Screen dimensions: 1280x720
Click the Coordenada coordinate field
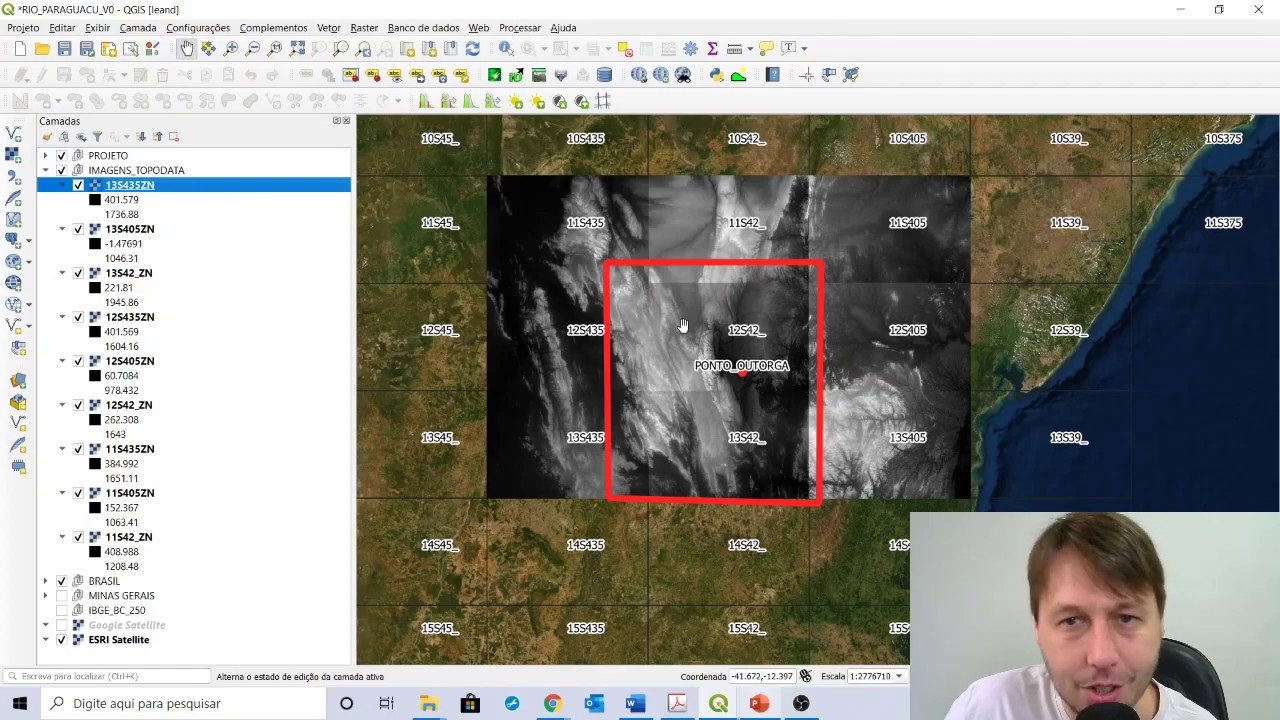763,677
